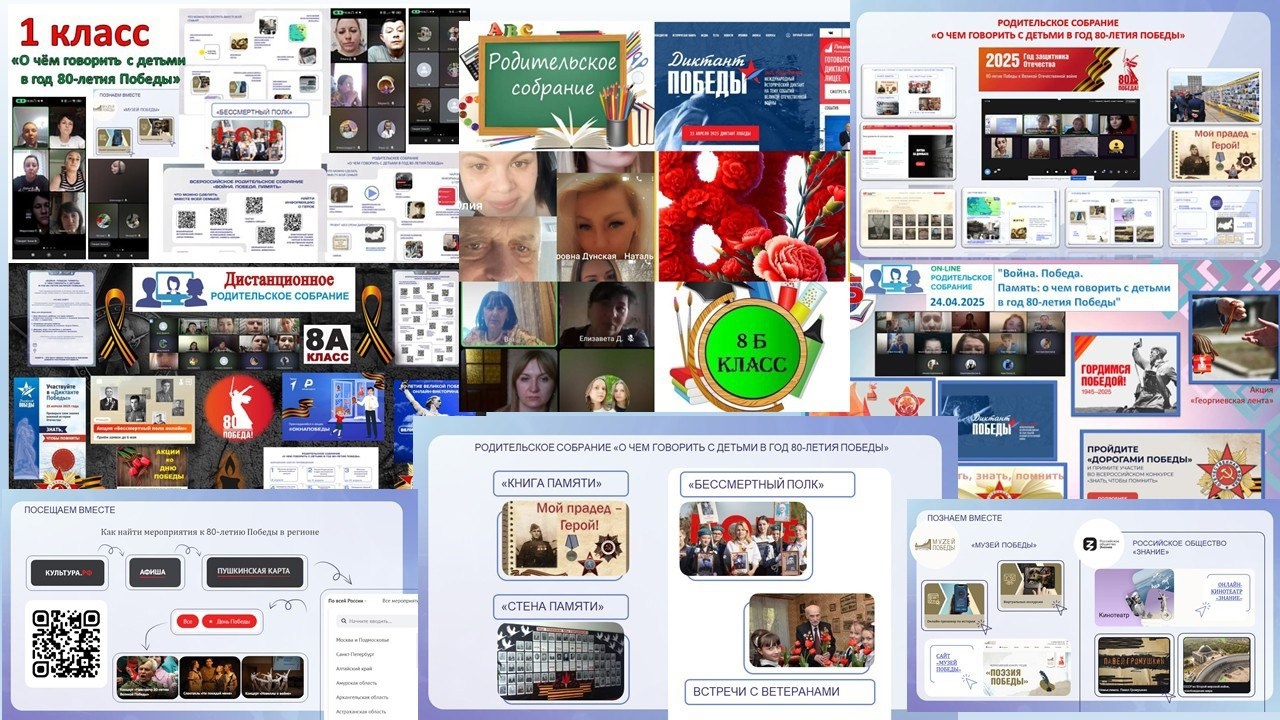The width and height of the screenshot is (1280, 720).
Task: Click the 'ВСТРЕЧИ С ВЕТЕРАНАМИ' label
Action: point(780,691)
